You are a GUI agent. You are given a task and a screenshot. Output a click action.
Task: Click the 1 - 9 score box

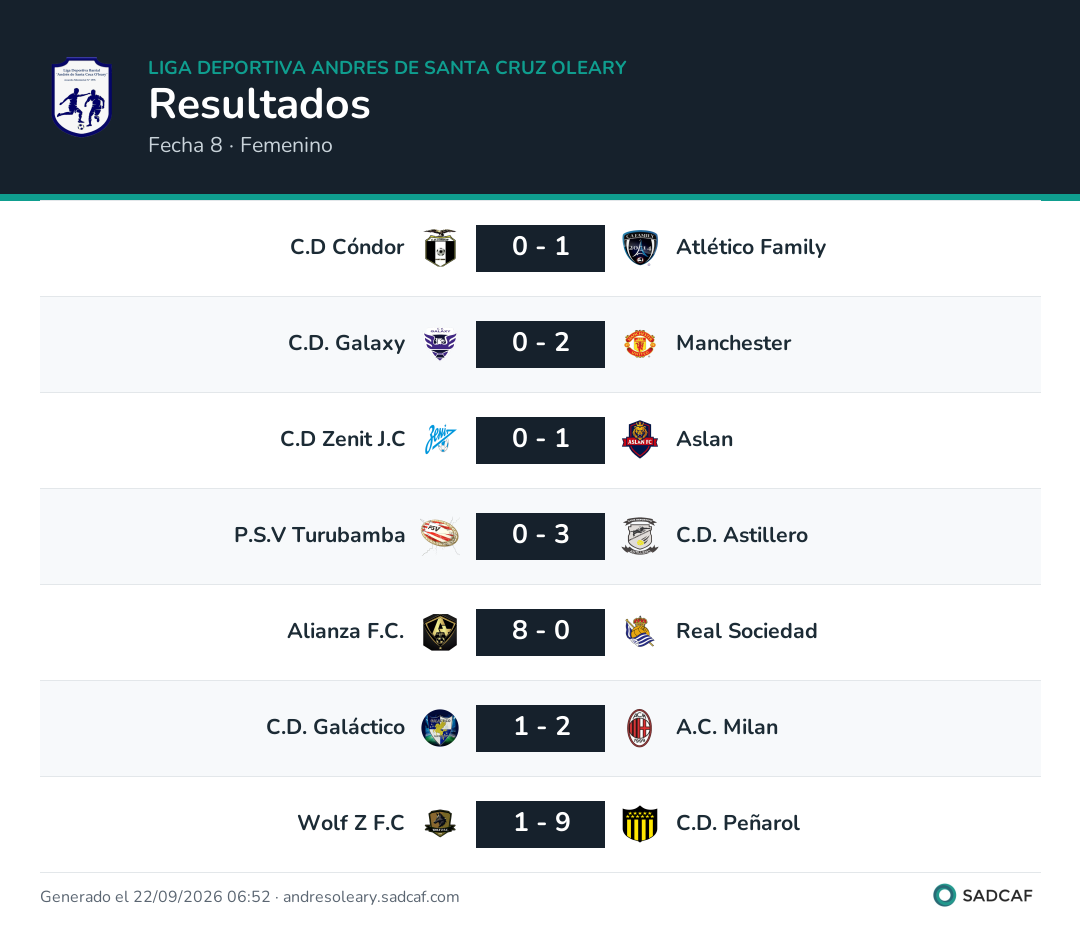(x=541, y=824)
